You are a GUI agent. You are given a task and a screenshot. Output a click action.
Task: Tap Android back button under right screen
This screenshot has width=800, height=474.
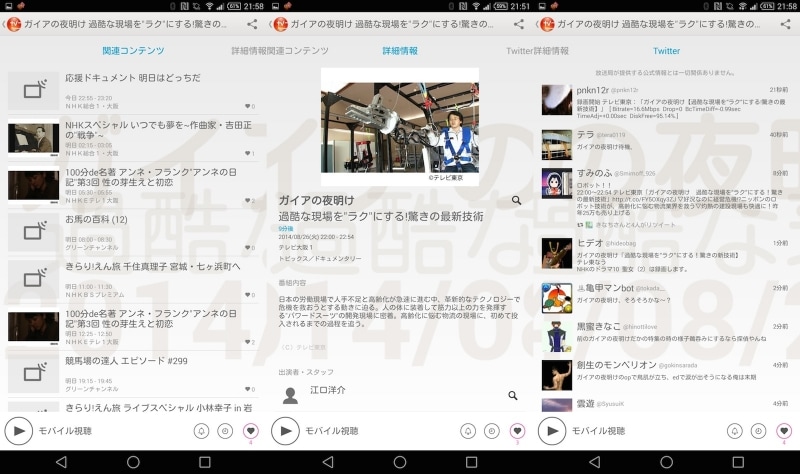(x=594, y=462)
